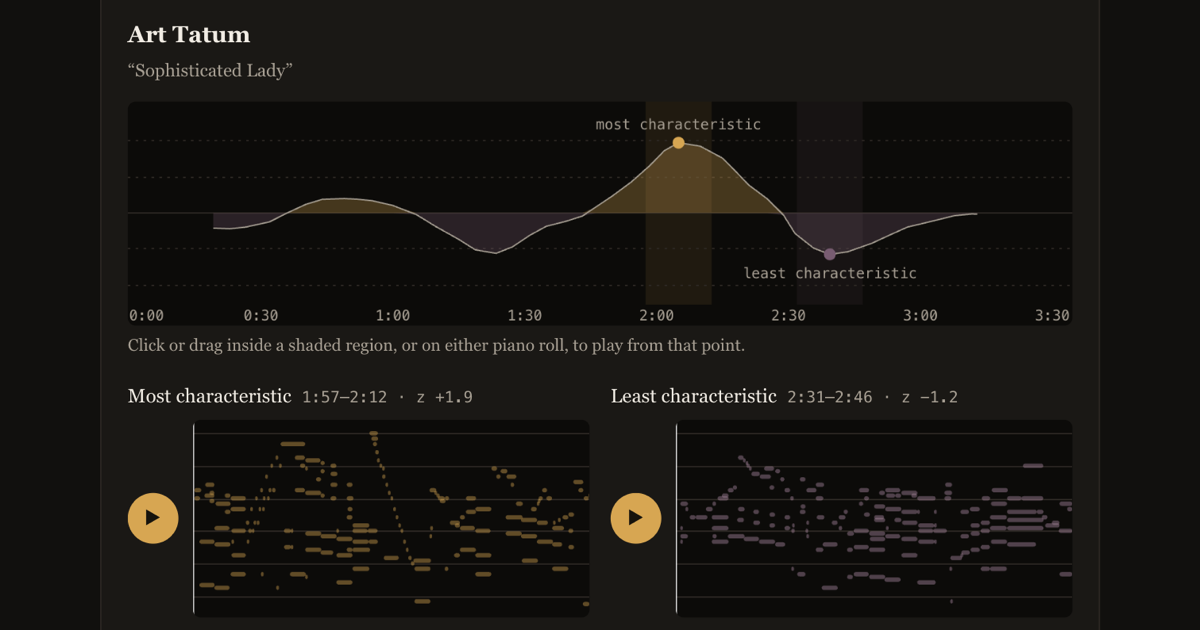Click the "Sophisticated Lady" song title
This screenshot has height=630, width=1200.
pyautogui.click(x=210, y=71)
